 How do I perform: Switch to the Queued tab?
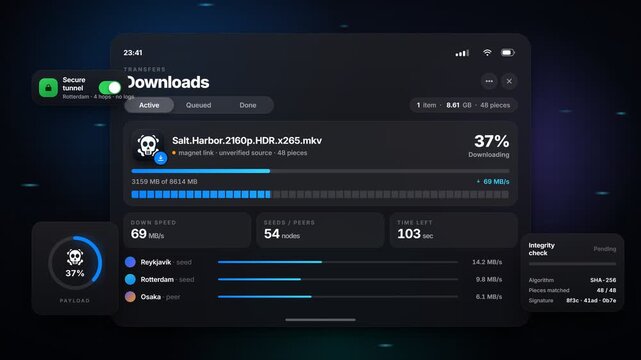pos(198,105)
